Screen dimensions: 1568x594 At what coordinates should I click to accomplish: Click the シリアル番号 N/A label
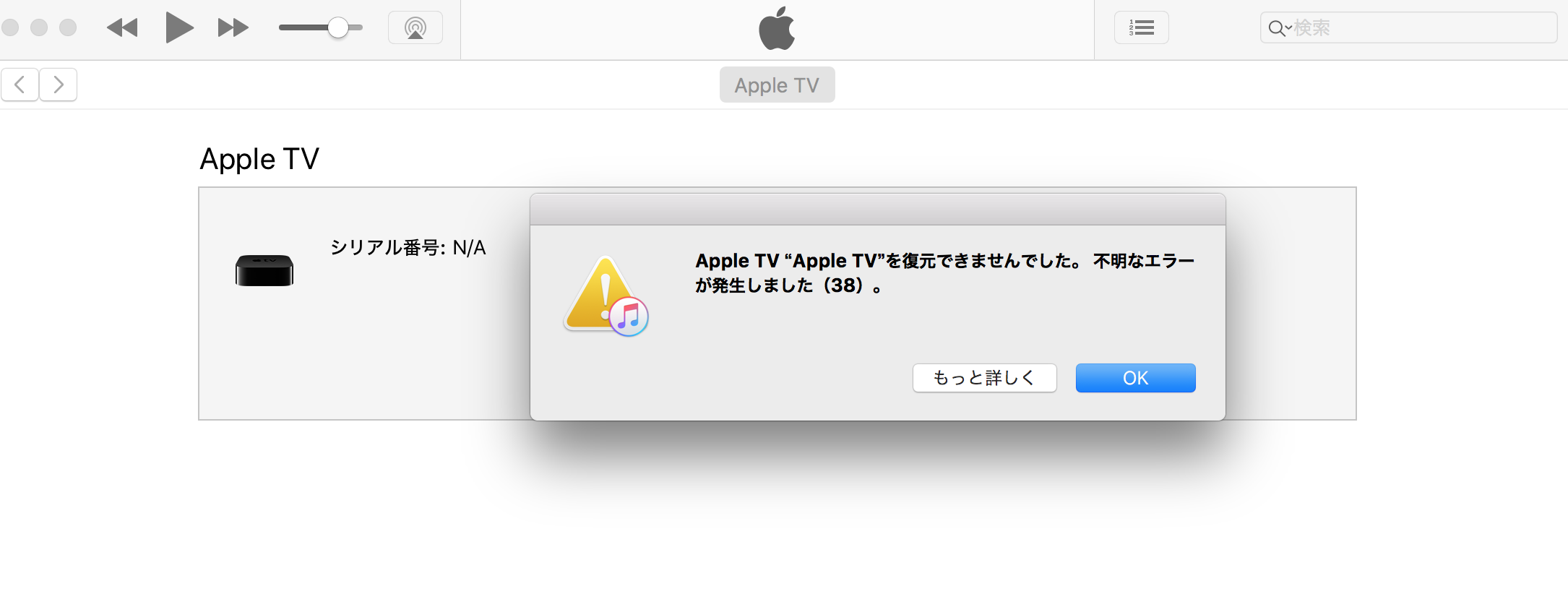(x=408, y=248)
